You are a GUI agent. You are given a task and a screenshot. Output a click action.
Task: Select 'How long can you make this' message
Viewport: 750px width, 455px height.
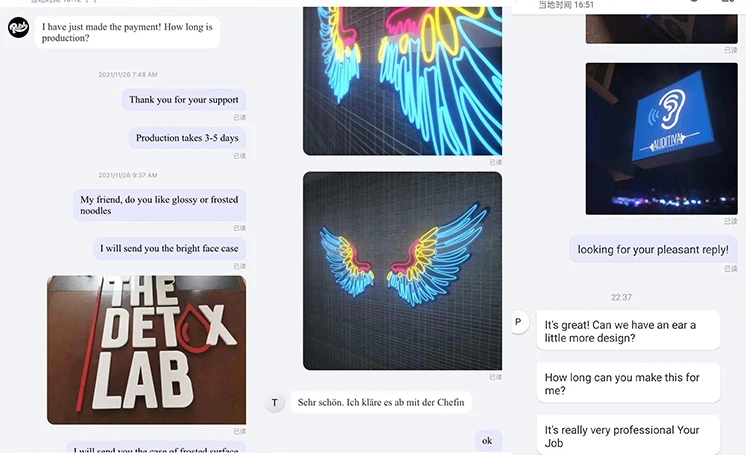pyautogui.click(x=628, y=384)
